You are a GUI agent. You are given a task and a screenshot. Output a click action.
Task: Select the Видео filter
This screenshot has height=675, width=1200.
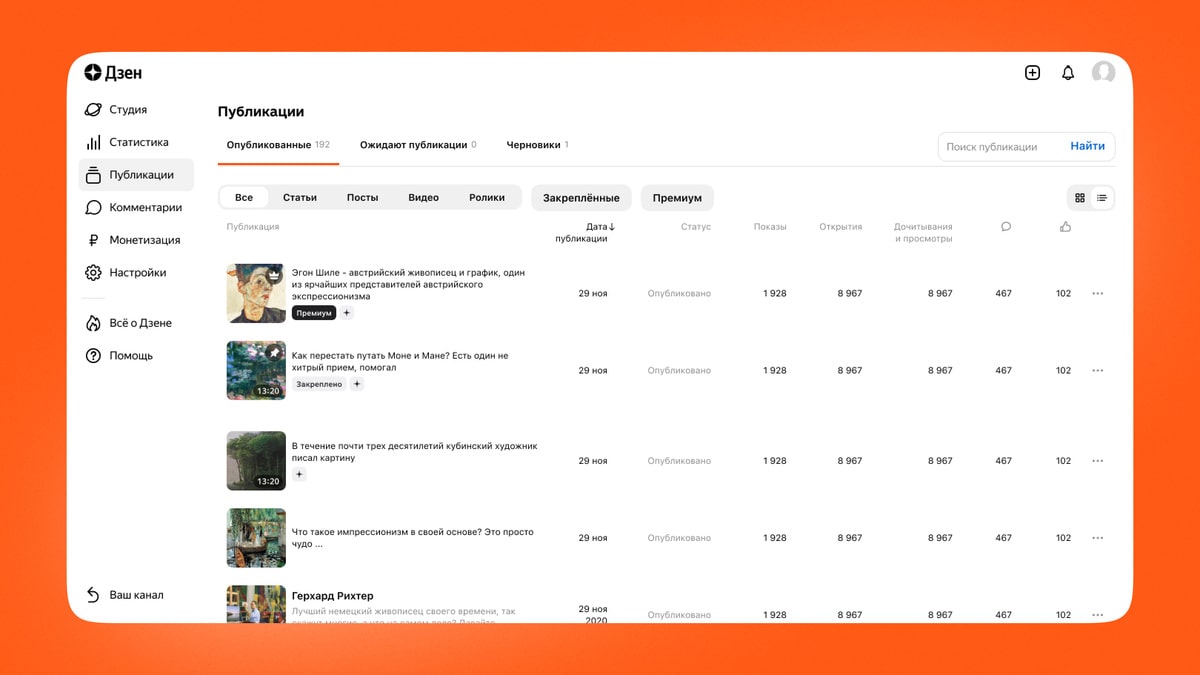click(423, 198)
